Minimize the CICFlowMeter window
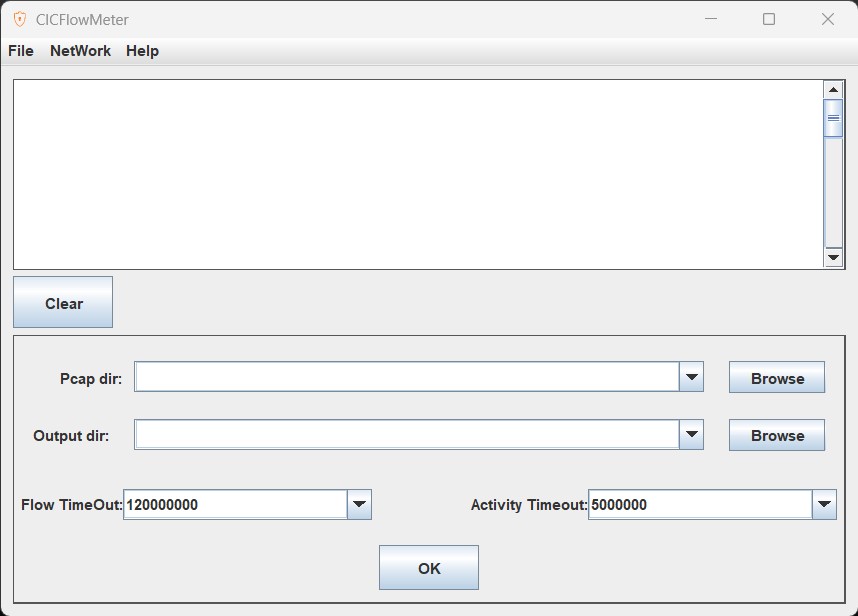Viewport: 858px width, 616px height. [711, 19]
